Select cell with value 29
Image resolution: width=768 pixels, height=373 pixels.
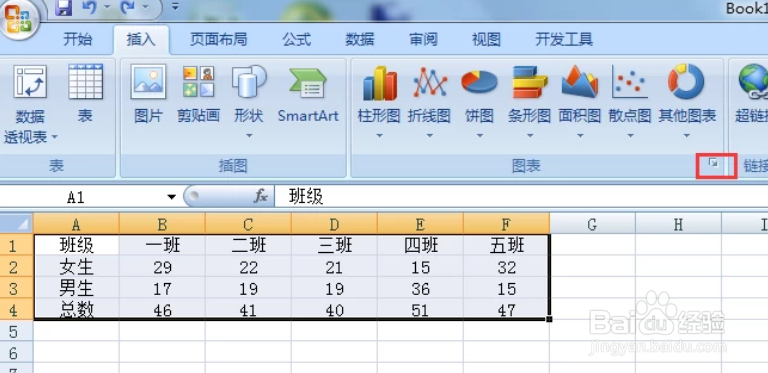click(162, 266)
